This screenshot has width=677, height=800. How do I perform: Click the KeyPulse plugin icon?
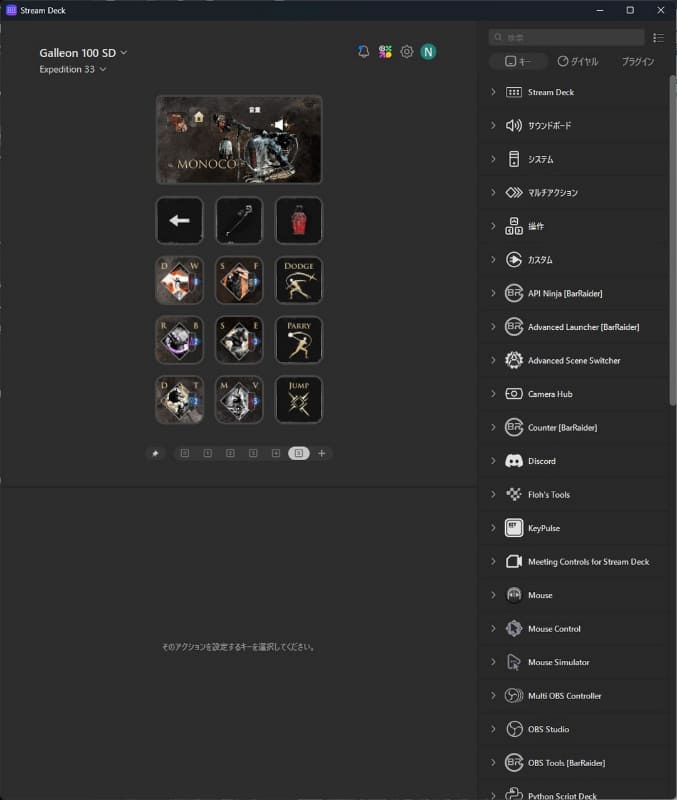point(514,528)
